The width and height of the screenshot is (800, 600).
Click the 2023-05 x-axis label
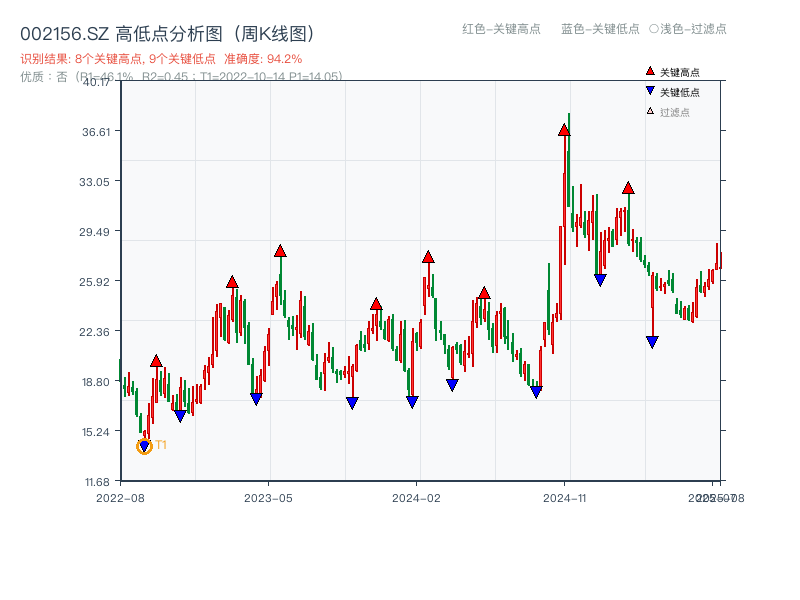pos(268,498)
